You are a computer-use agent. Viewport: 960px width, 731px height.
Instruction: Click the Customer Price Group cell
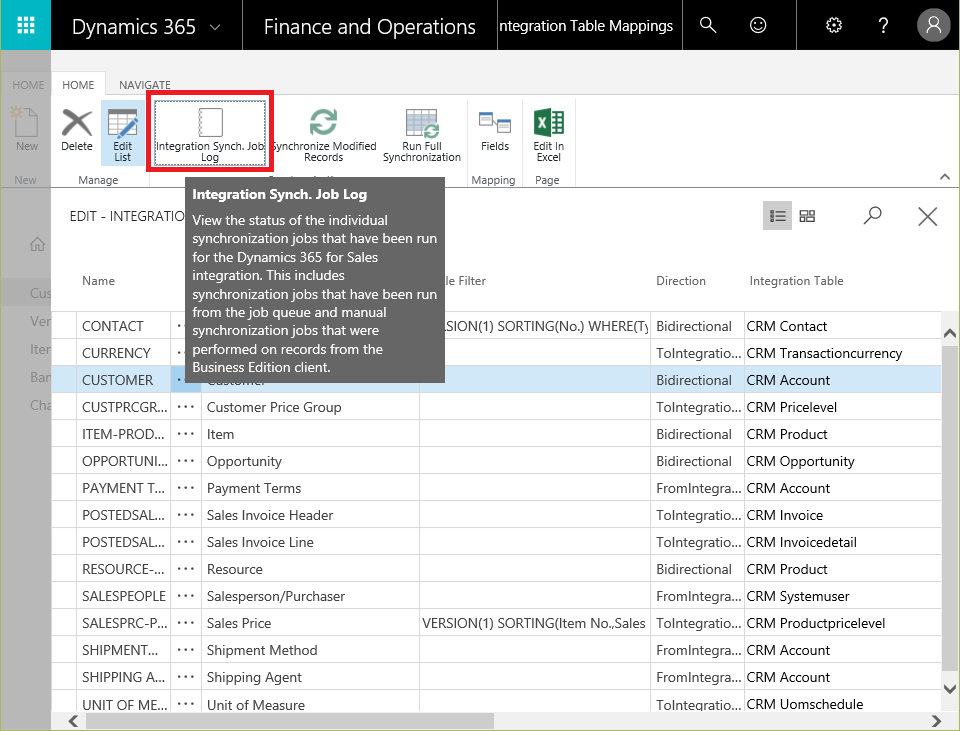click(x=310, y=407)
